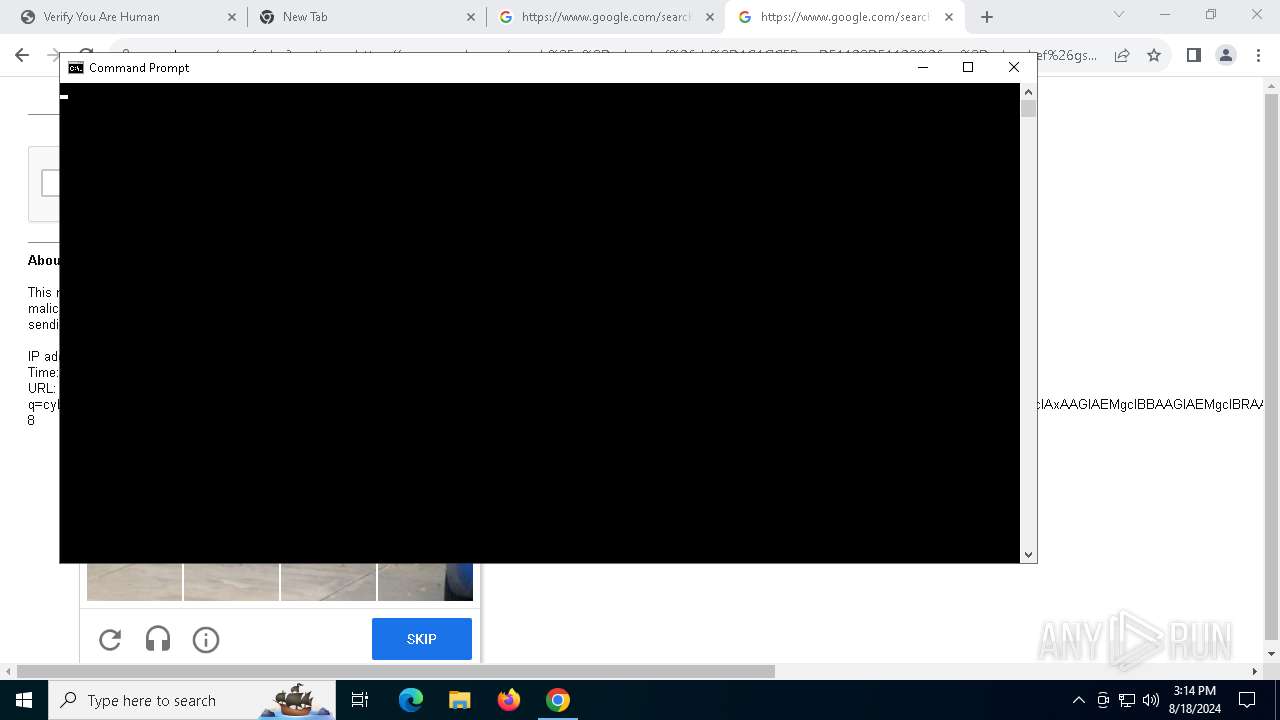The image size is (1280, 720).
Task: Minimize the Command Prompt window
Action: click(923, 67)
